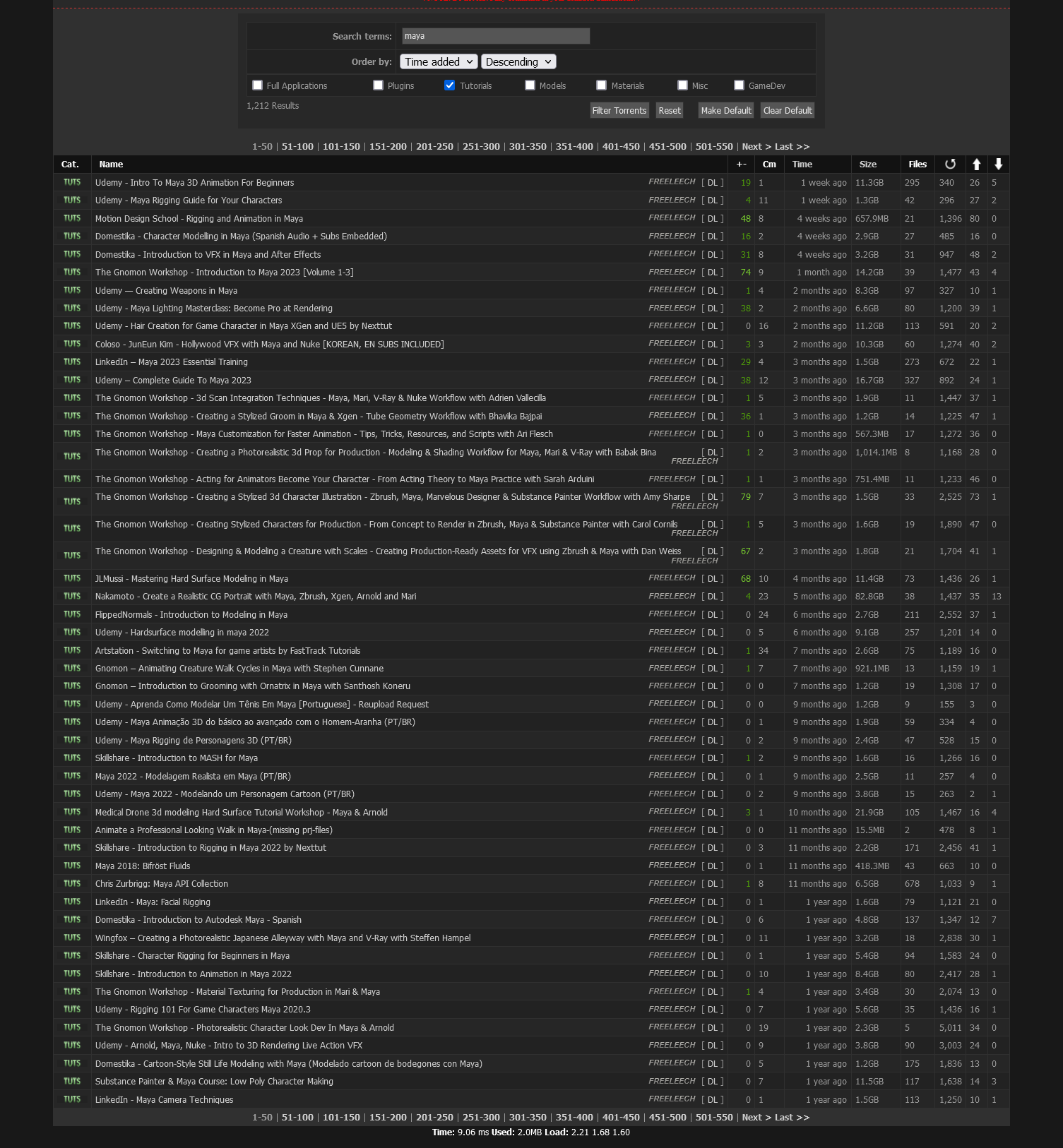This screenshot has width=1063, height=1148.
Task: Open Udemy Hardsurface modelling in maya 2022 torrent
Action: (x=182, y=633)
